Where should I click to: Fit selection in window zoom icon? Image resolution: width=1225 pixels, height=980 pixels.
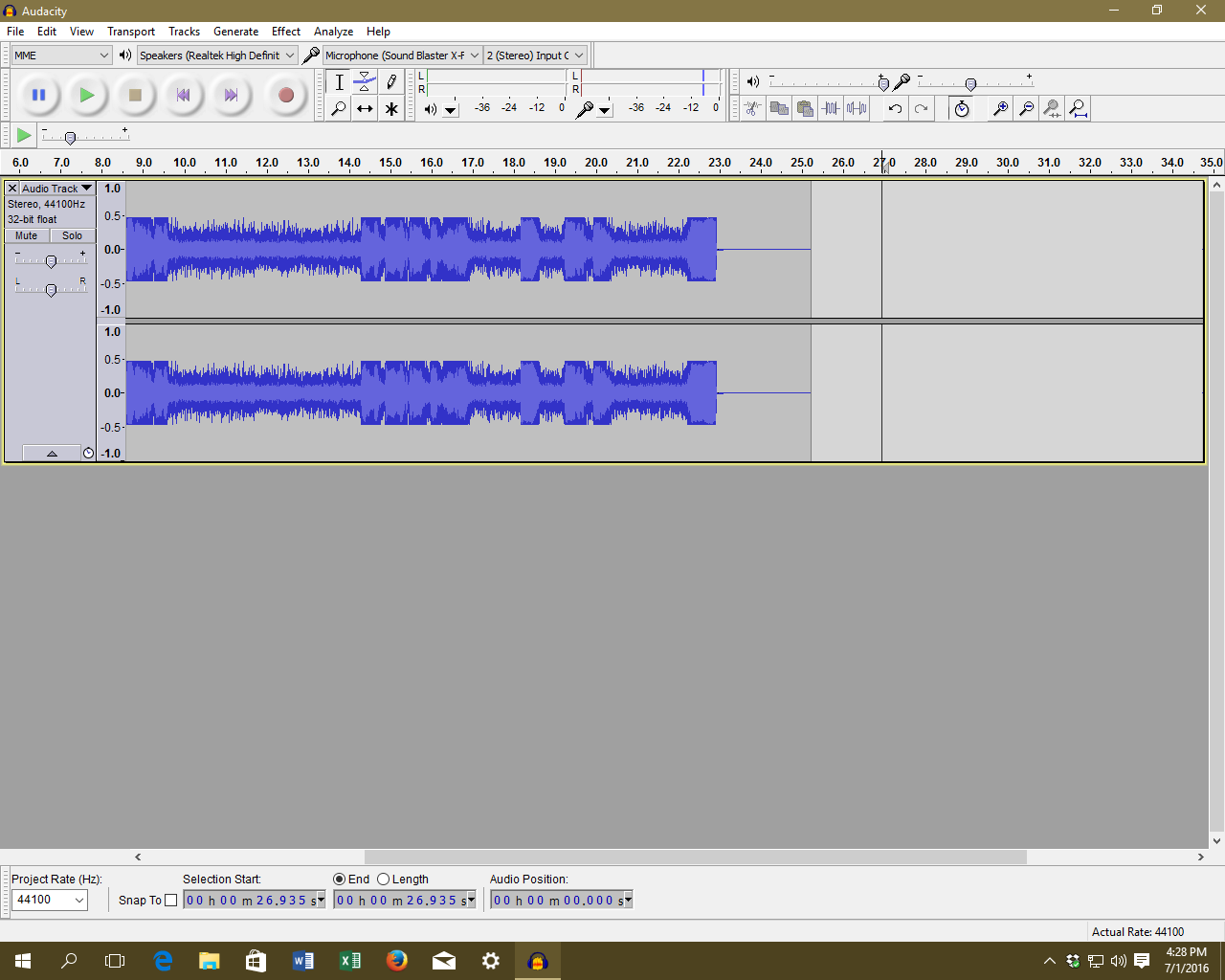(x=1052, y=108)
